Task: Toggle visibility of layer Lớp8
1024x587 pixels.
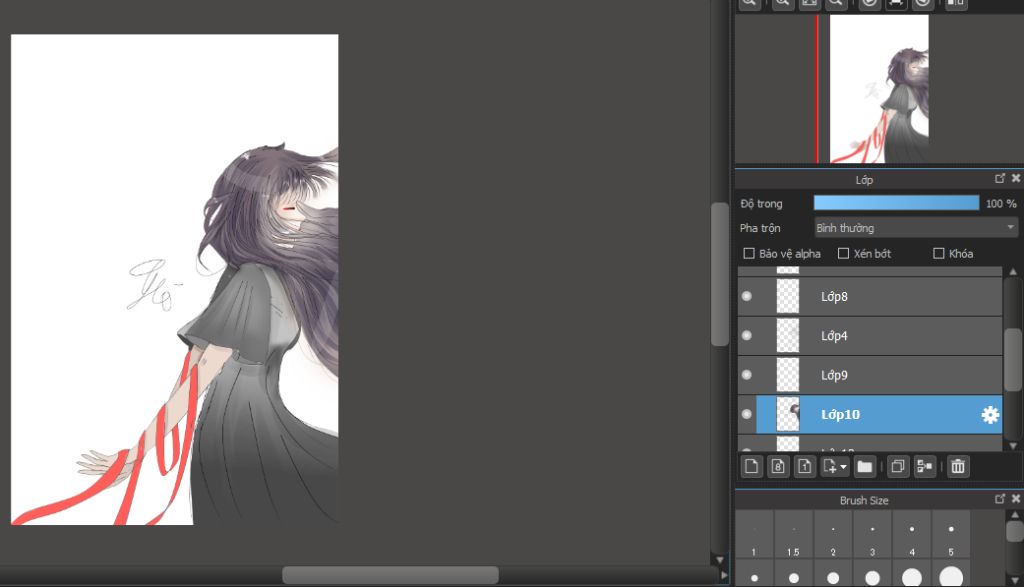Action: coord(746,296)
